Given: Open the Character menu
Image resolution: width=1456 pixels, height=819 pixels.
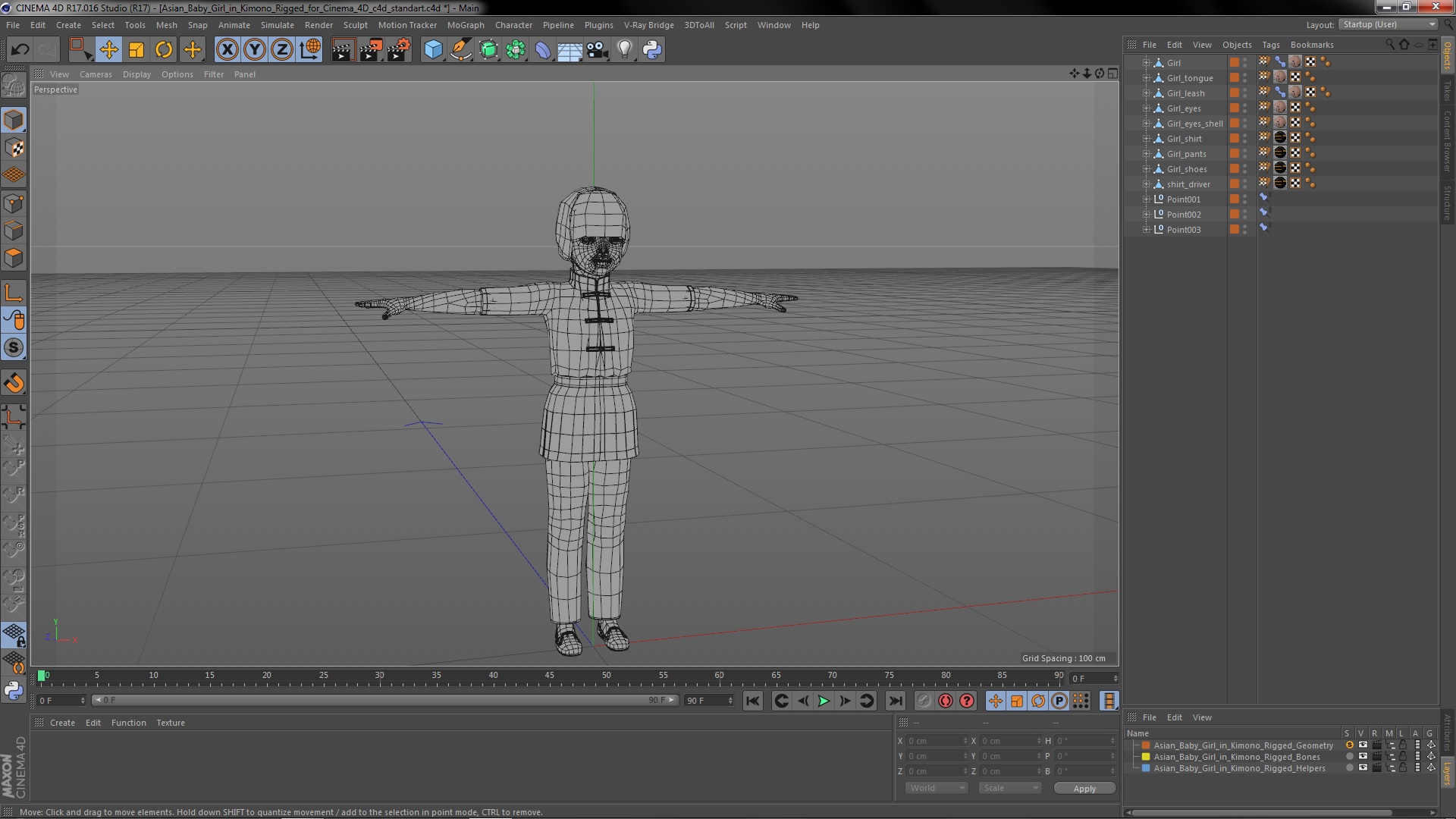Looking at the screenshot, I should click(x=513, y=25).
